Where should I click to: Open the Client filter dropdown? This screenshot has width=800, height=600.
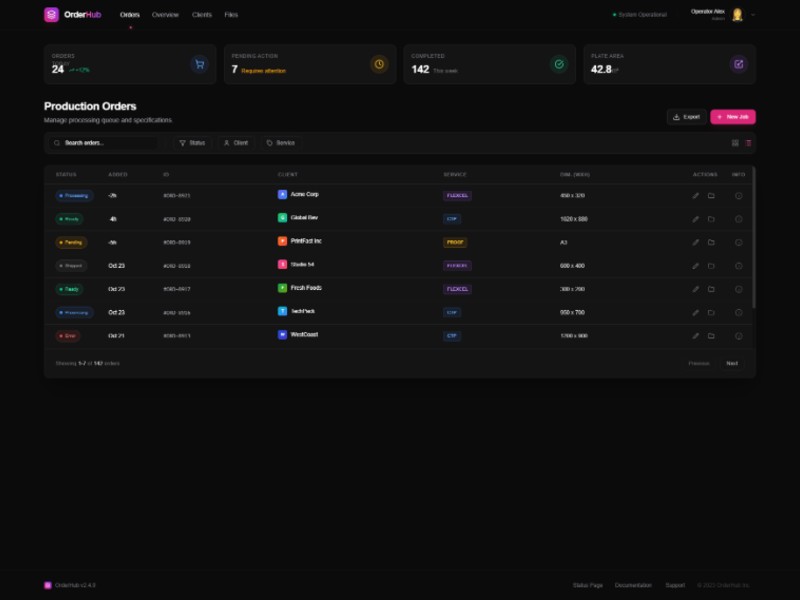[236, 143]
